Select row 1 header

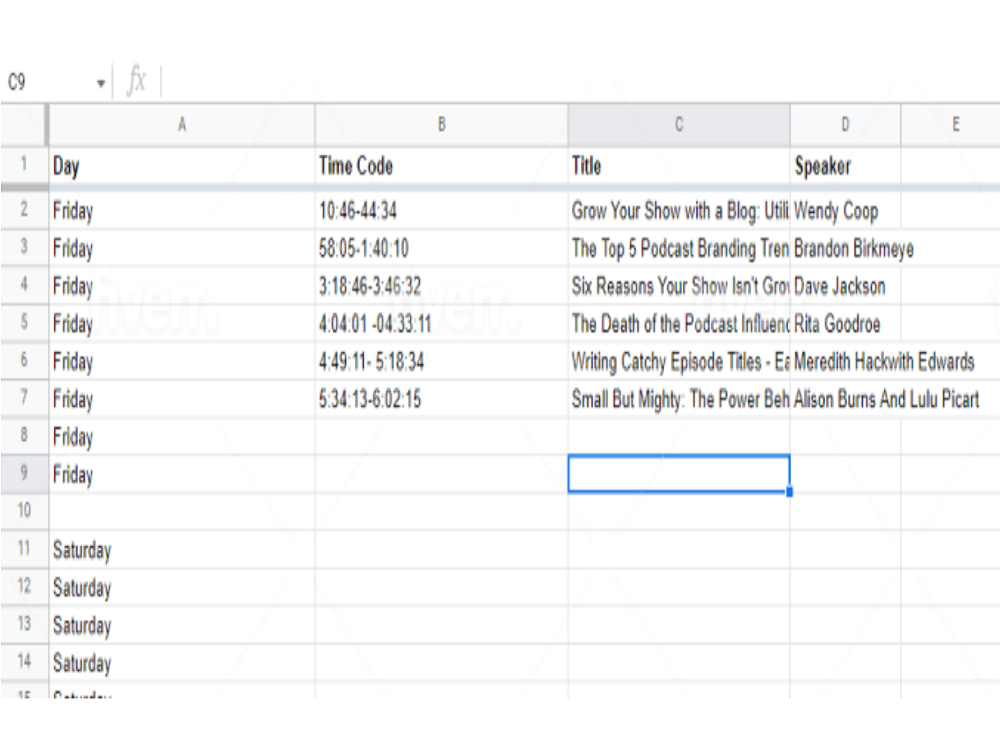click(x=24, y=165)
